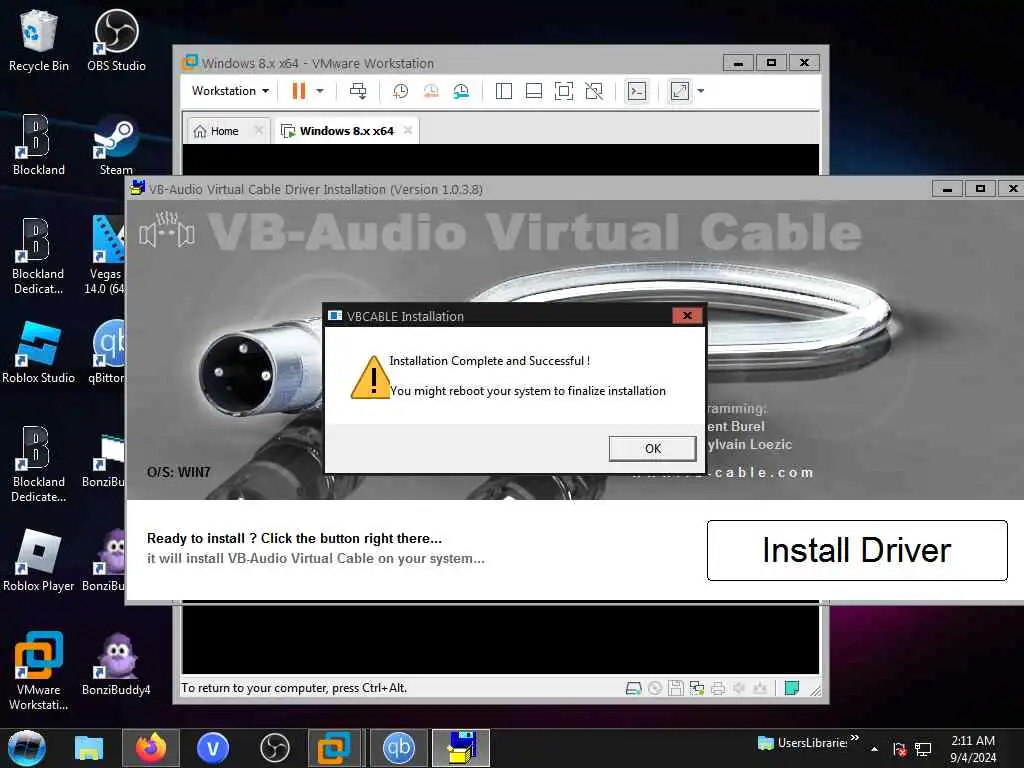This screenshot has width=1024, height=768.
Task: Close the Windows 8.x x64 tab
Action: point(408,131)
